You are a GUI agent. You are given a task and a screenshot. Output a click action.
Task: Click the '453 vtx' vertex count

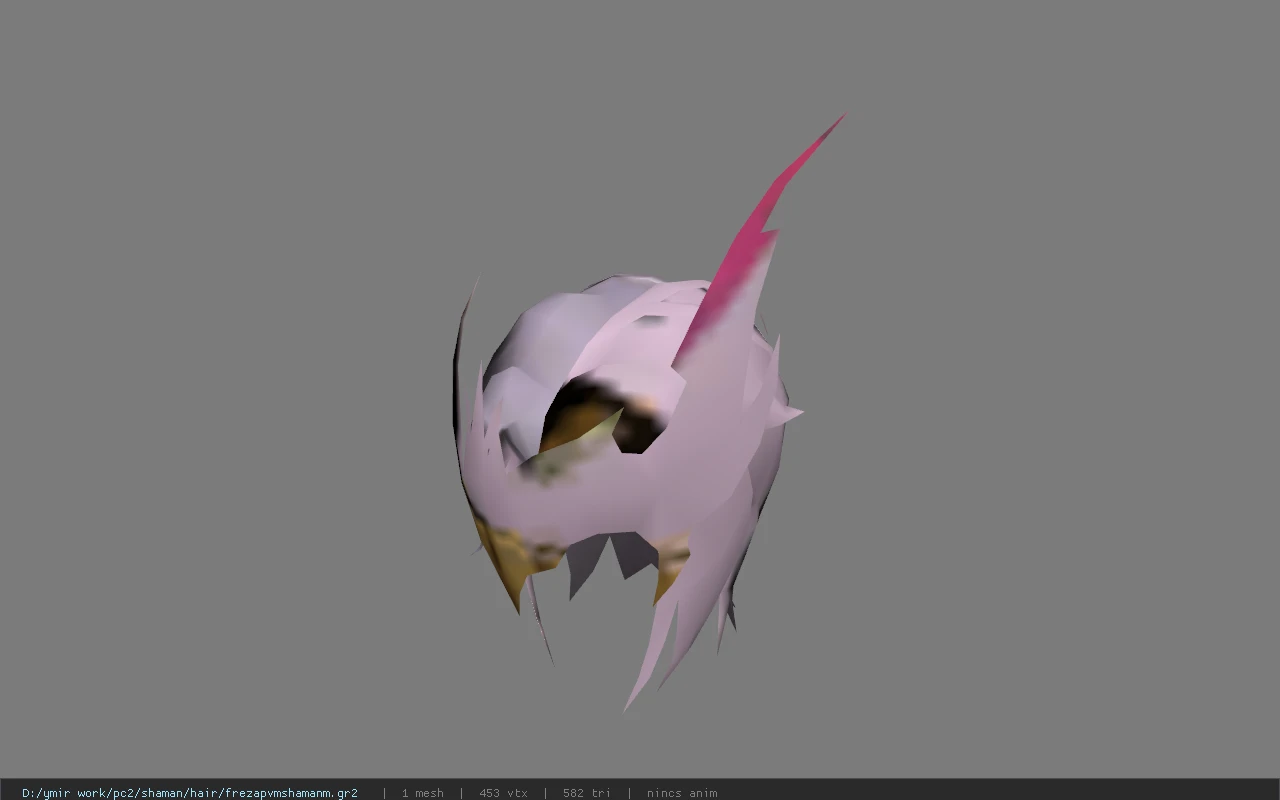503,793
